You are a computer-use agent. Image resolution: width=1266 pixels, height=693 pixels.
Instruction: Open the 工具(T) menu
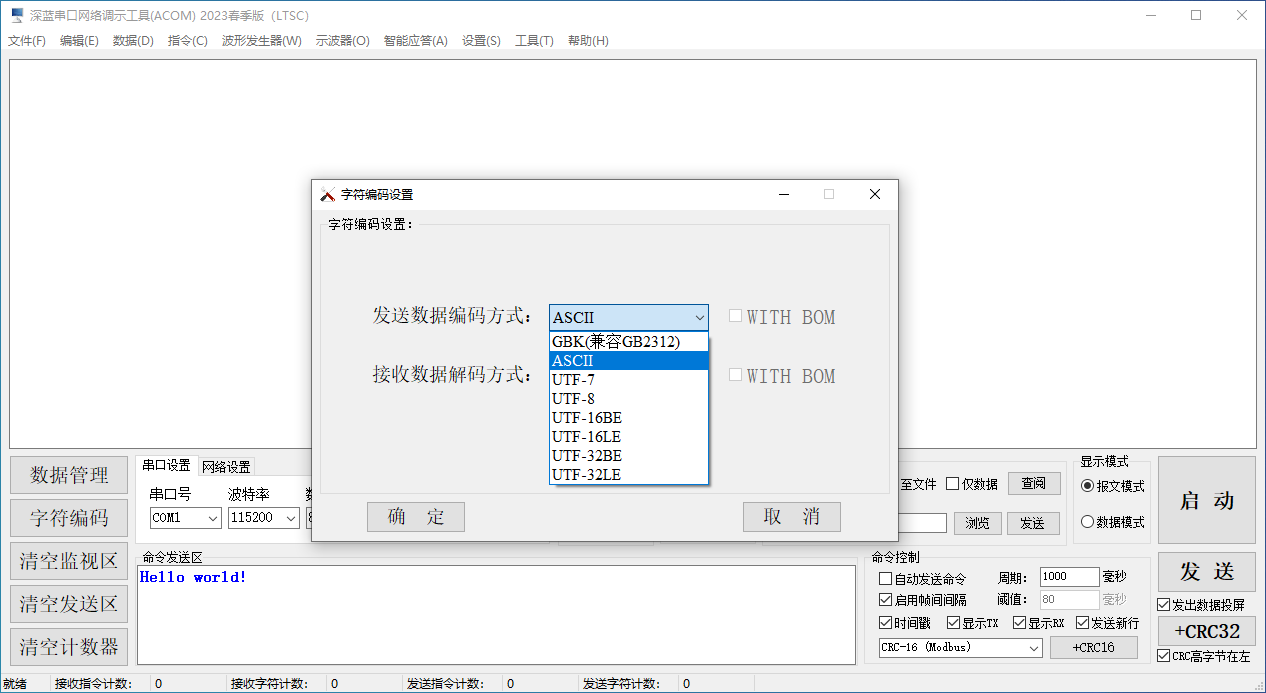click(x=534, y=41)
